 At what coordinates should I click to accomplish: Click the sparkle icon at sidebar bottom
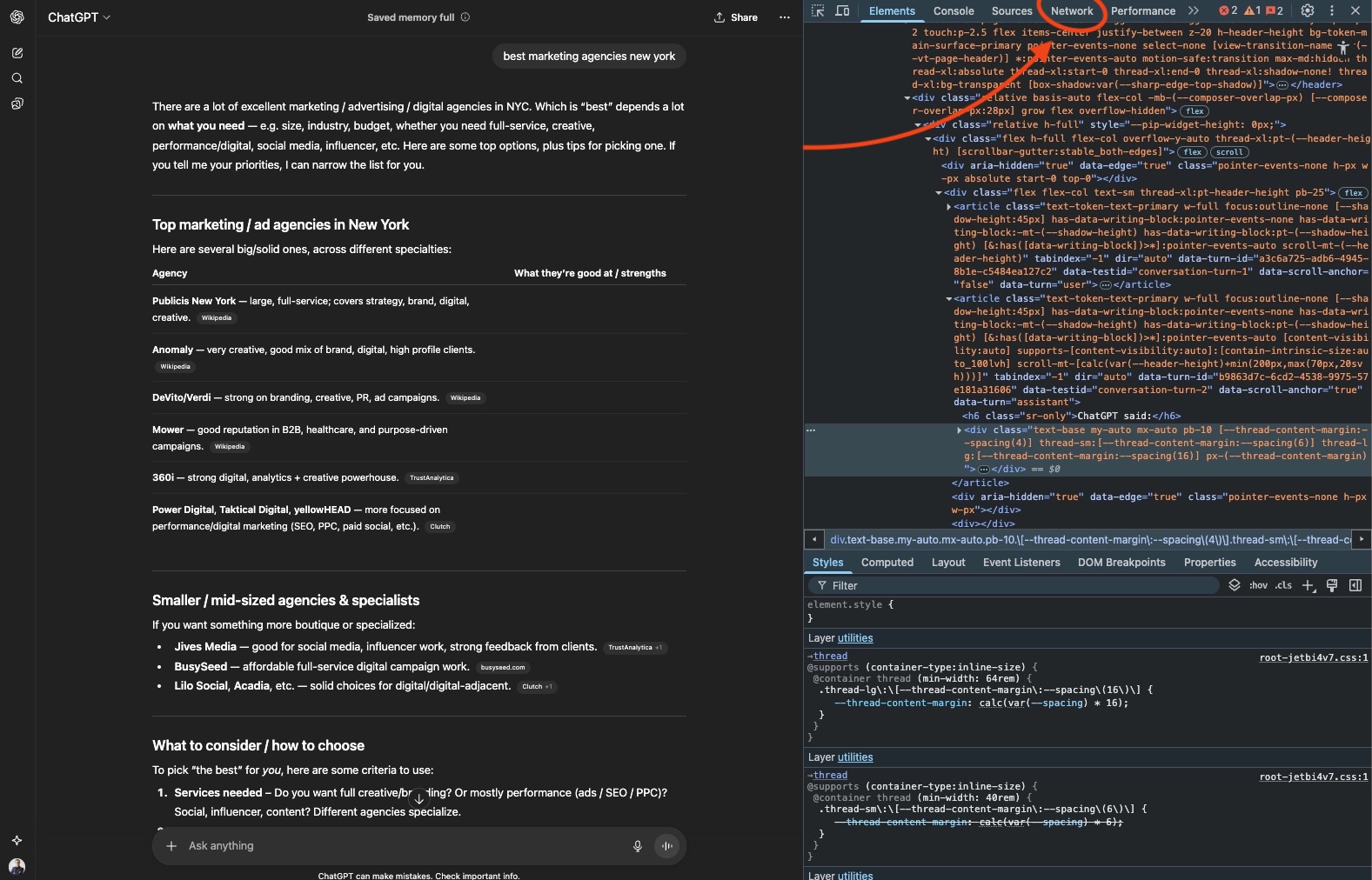click(x=17, y=840)
